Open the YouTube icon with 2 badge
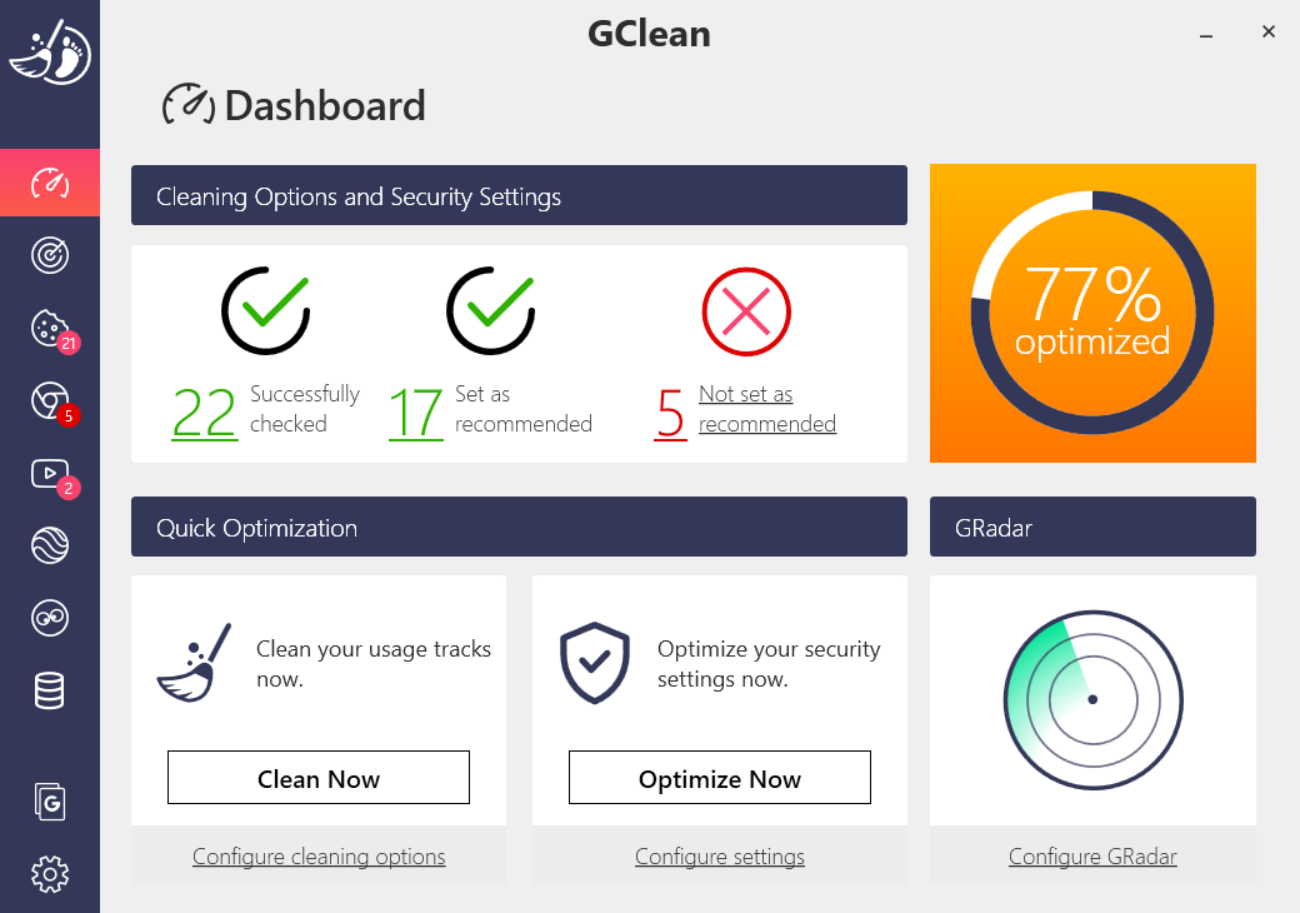Screen dimensions: 1300x913 [x=52, y=476]
